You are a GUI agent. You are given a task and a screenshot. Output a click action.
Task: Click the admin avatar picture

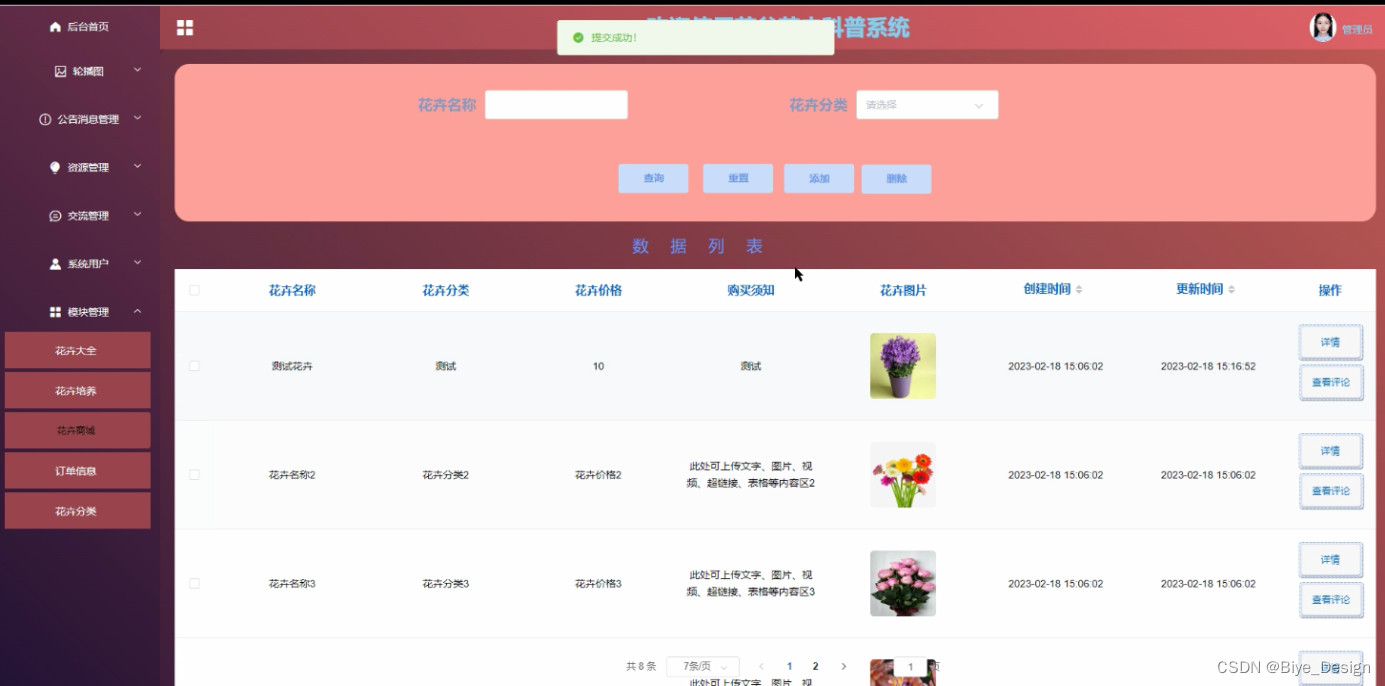[1323, 27]
